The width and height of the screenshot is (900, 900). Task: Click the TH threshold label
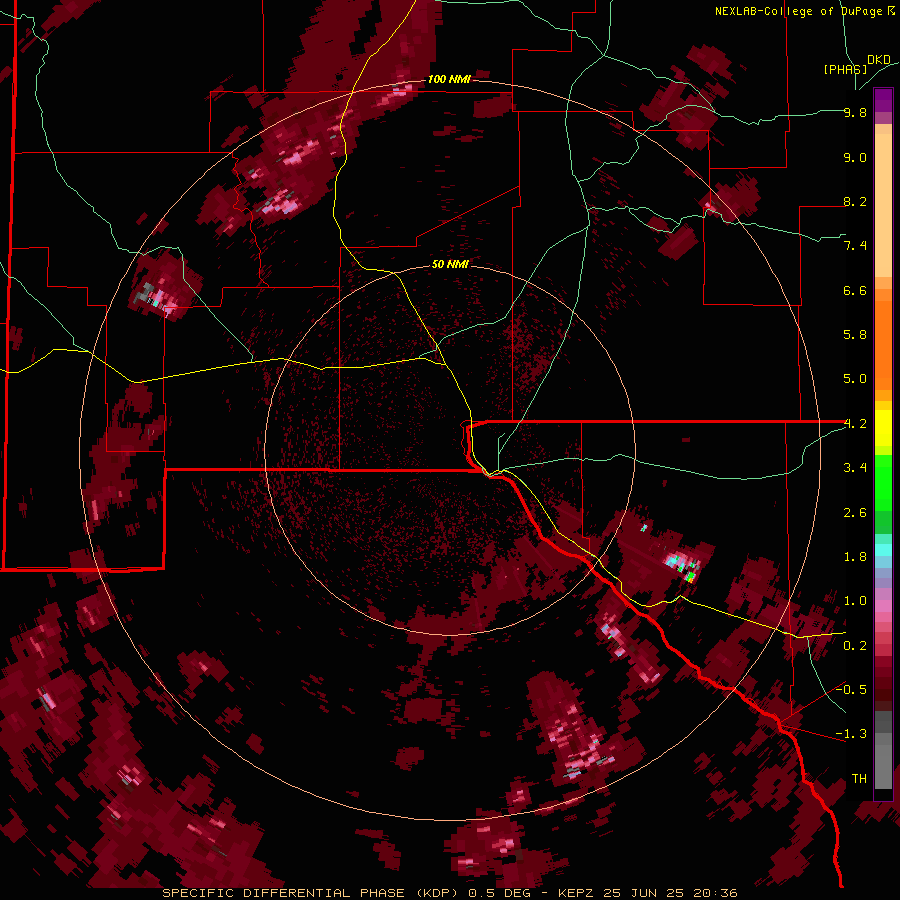(x=859, y=779)
